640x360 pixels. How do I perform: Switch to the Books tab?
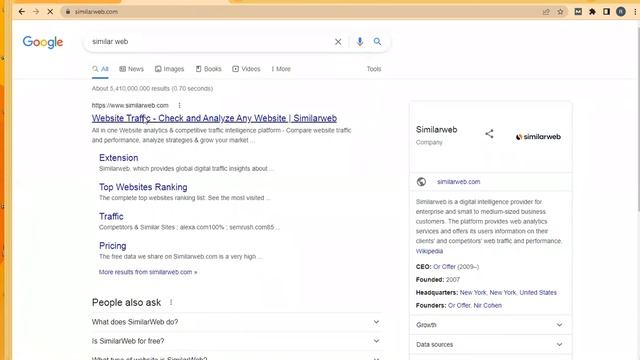(209, 69)
